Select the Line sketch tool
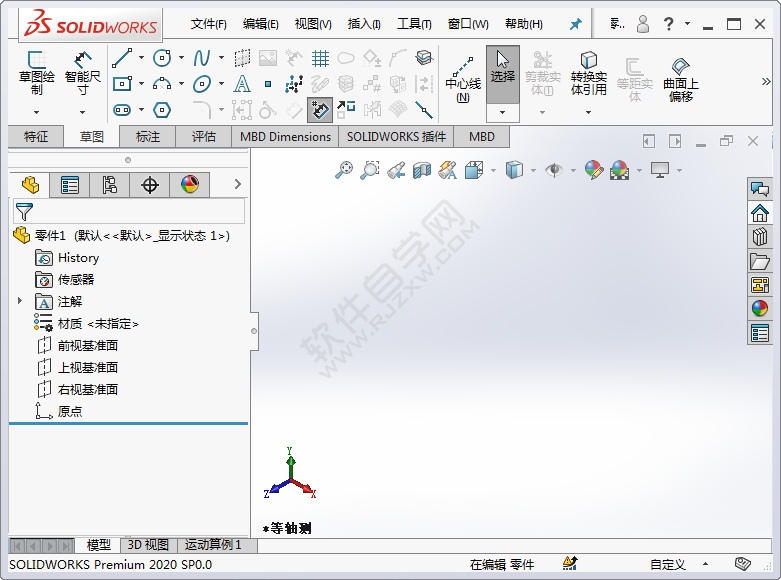The width and height of the screenshot is (781, 580). pos(122,58)
